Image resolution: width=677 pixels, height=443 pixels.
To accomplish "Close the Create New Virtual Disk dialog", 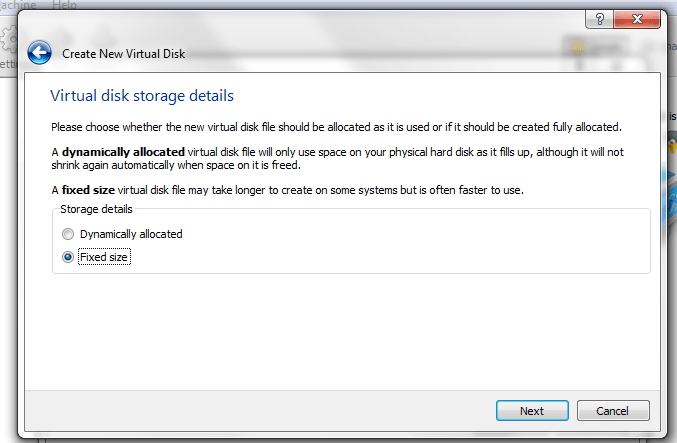I will tap(637, 19).
